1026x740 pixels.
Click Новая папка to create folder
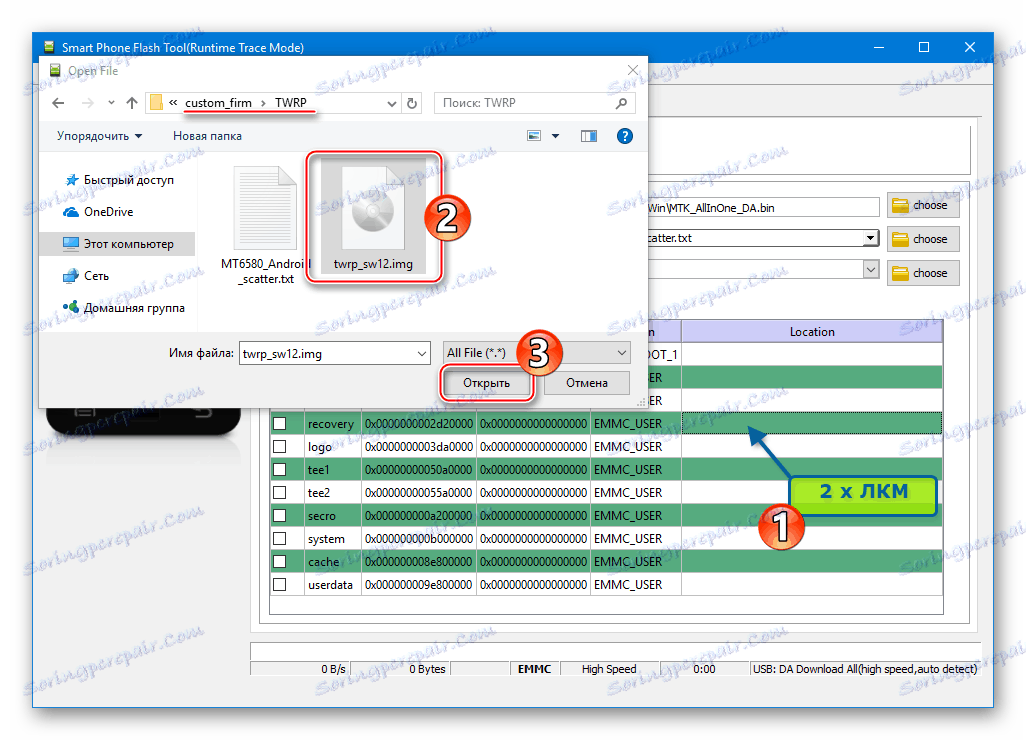click(207, 136)
